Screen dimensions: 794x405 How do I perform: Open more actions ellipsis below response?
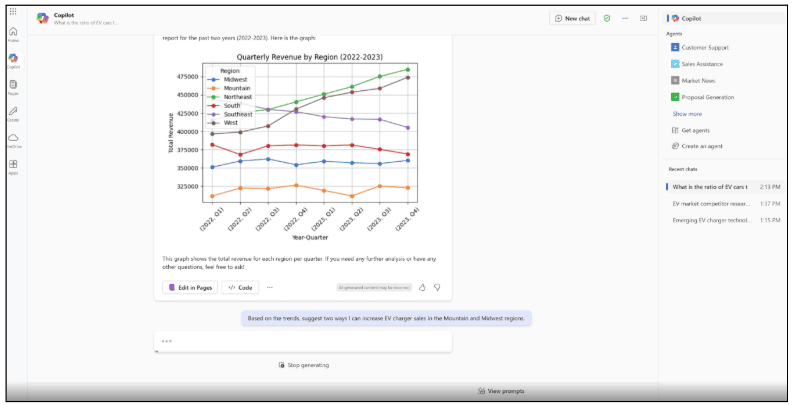pyautogui.click(x=269, y=288)
